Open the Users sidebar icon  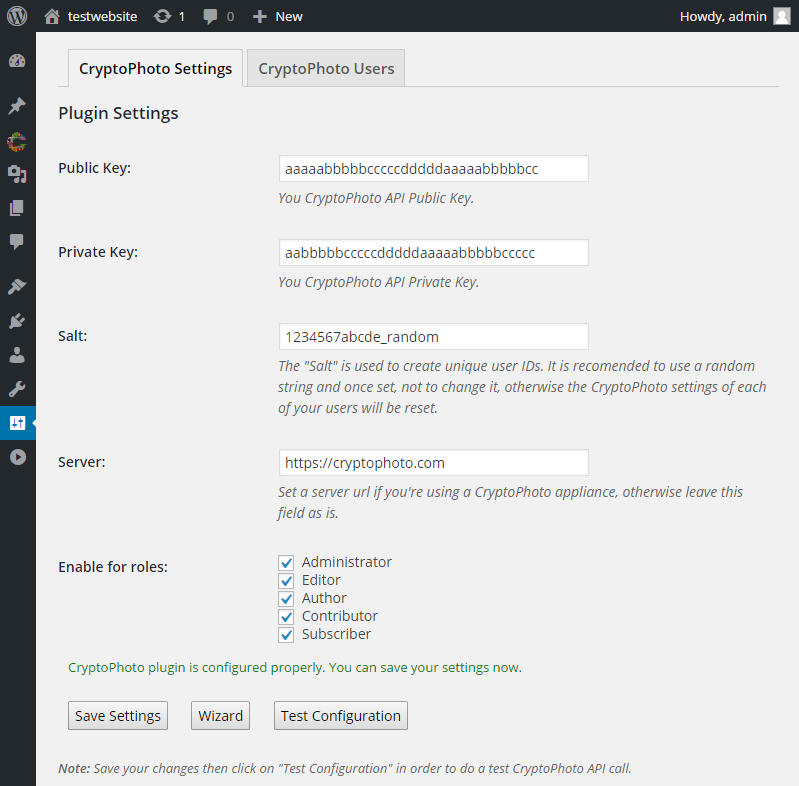(17, 355)
